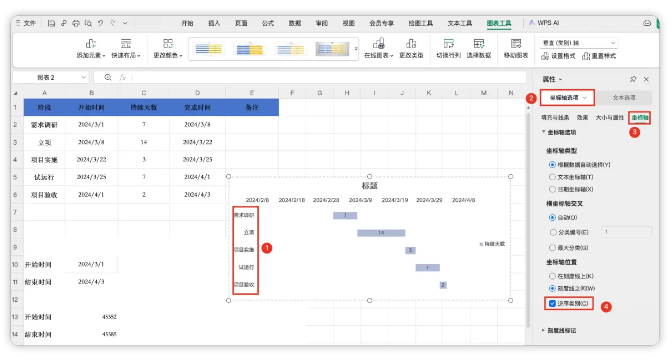The image size is (672, 360).
Task: Click the print preview icon
Action: click(88, 23)
